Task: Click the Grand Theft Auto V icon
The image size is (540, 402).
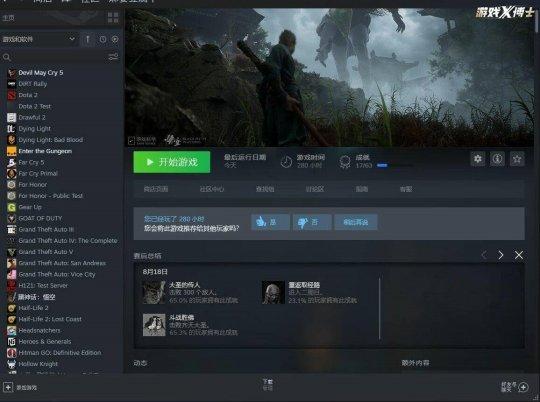Action: pos(12,252)
